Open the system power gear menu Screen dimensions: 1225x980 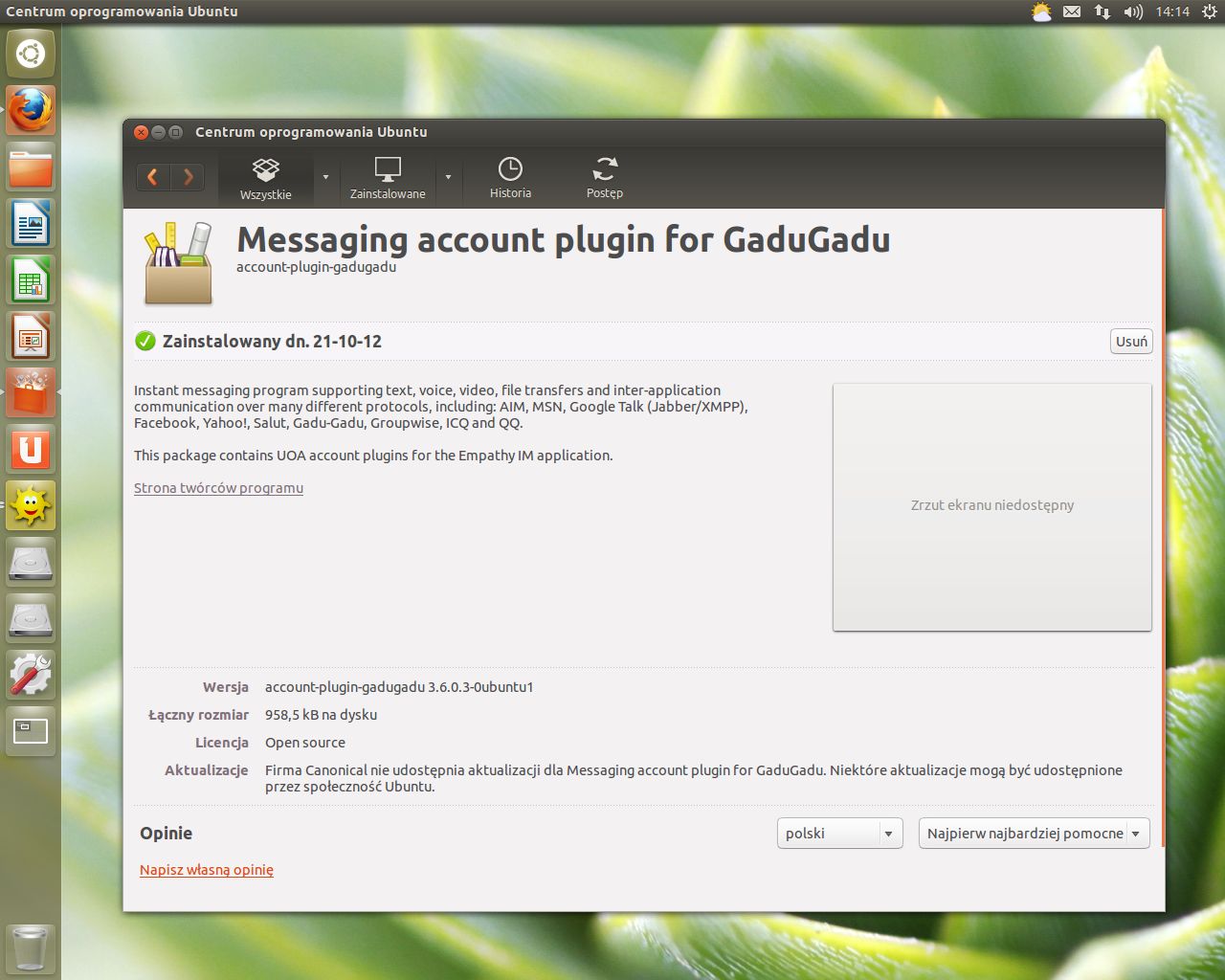click(1209, 11)
